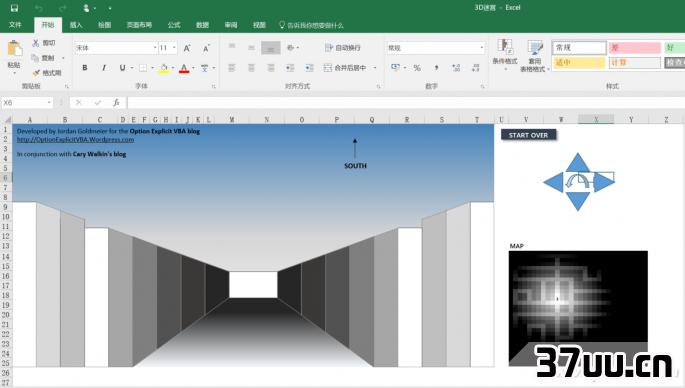685x388 pixels.
Task: Click the Insert Function fx icon
Action: (x=116, y=103)
